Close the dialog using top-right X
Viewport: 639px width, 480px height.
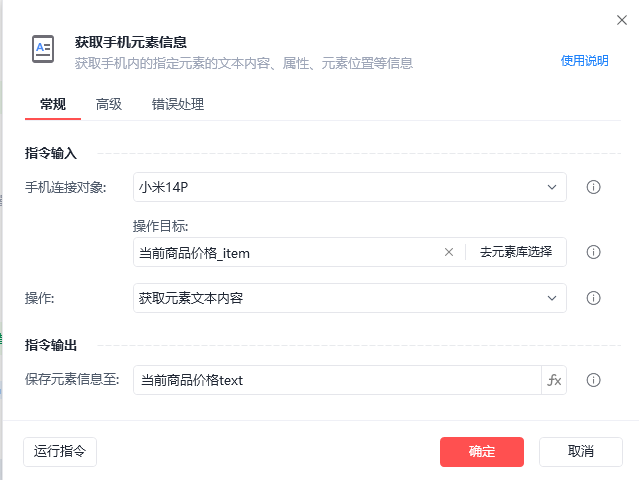point(621,20)
